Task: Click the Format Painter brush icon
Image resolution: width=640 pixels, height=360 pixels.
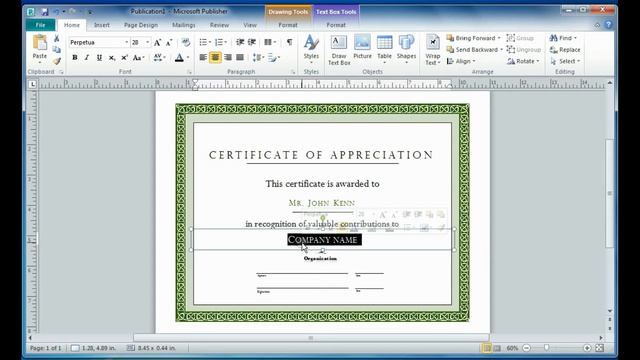Action: 57,61
